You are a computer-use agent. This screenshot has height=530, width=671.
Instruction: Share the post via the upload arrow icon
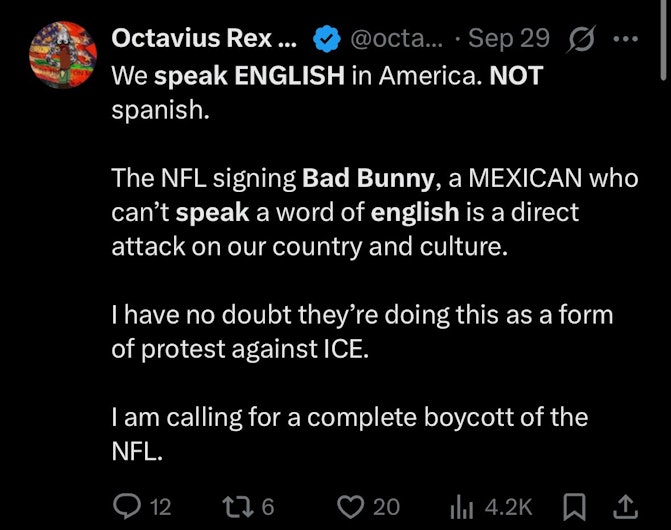(x=625, y=507)
